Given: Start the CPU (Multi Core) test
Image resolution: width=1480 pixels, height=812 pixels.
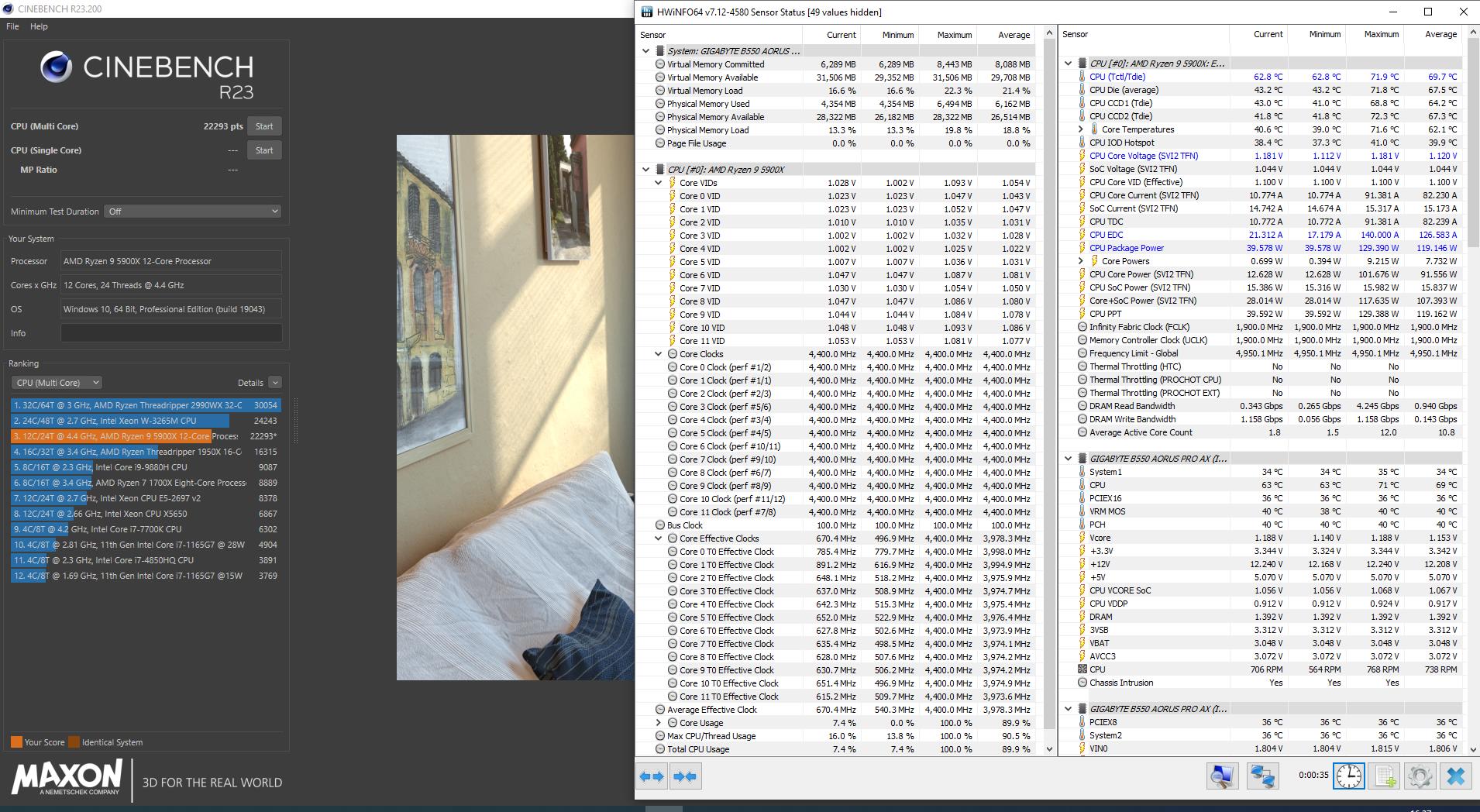Looking at the screenshot, I should click(264, 126).
